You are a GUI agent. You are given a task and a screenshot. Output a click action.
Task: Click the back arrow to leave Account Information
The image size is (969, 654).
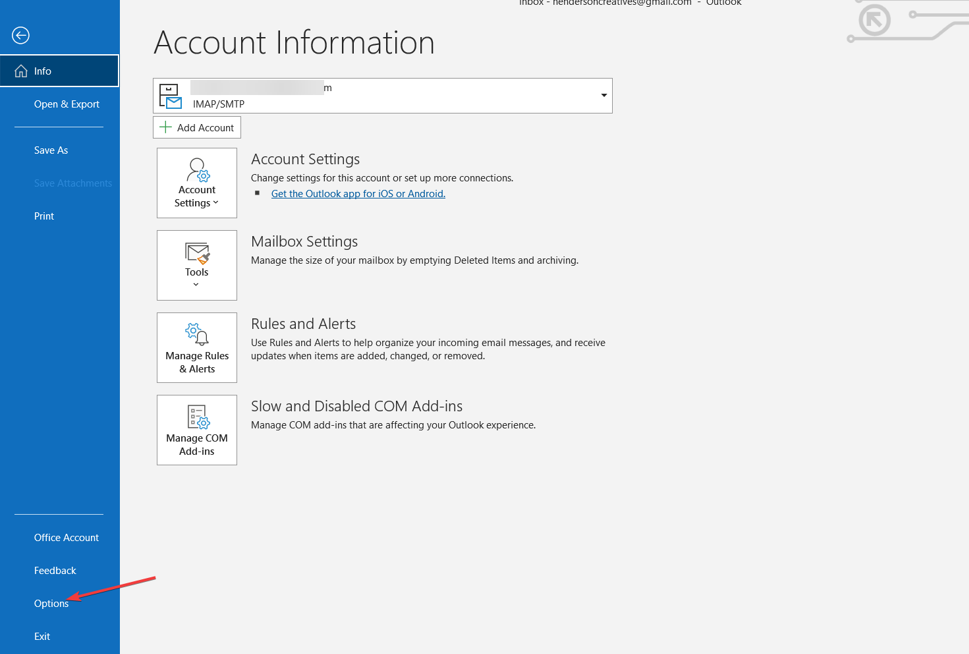click(20, 35)
